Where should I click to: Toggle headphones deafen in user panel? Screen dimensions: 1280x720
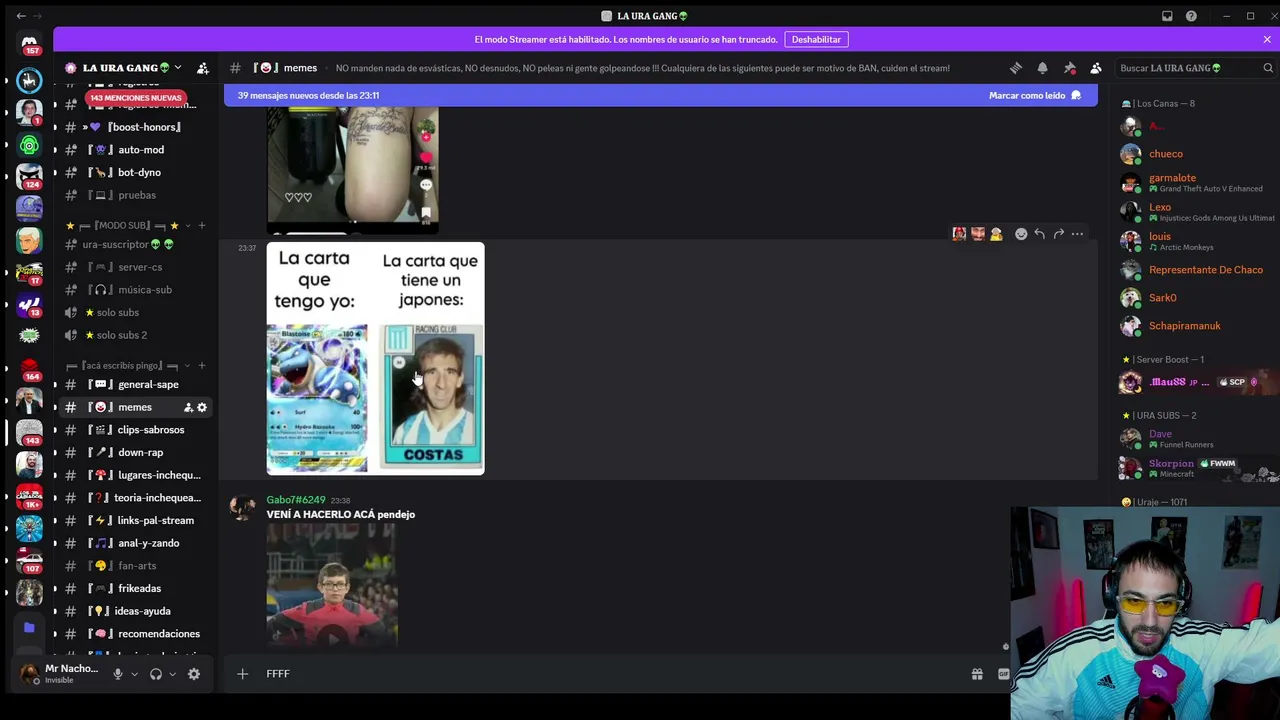[156, 674]
